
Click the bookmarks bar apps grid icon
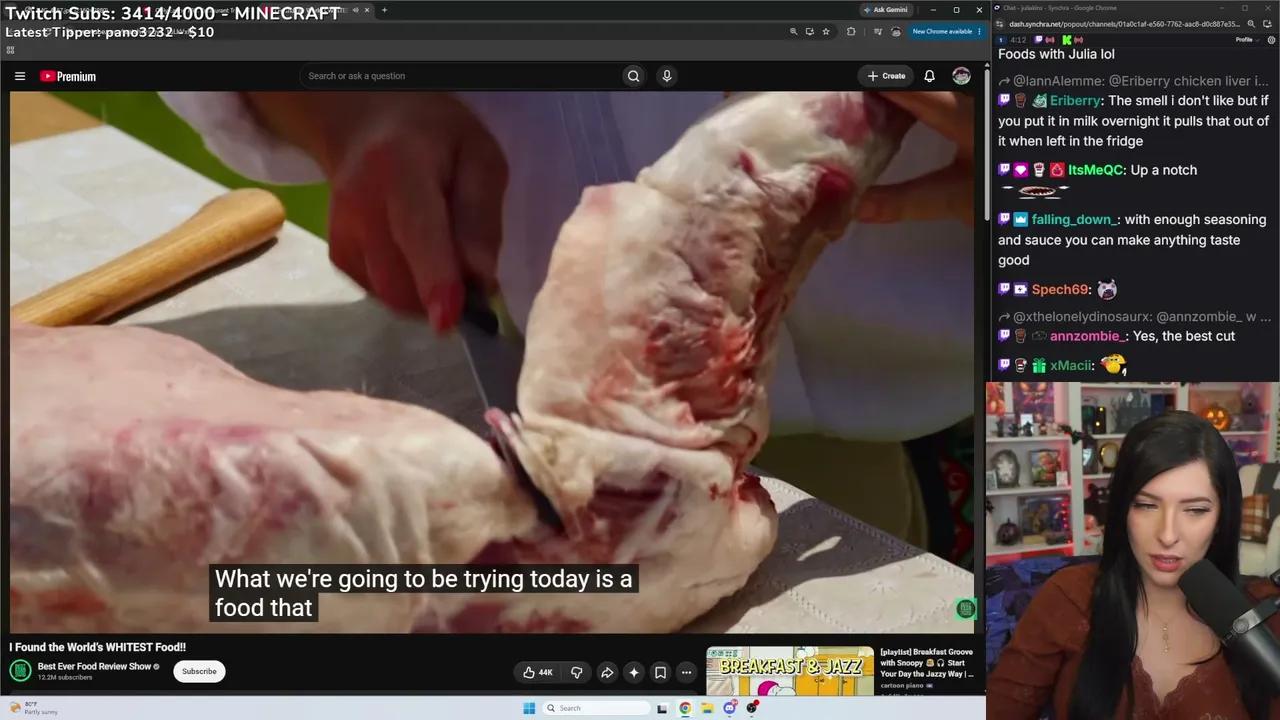click(10, 49)
